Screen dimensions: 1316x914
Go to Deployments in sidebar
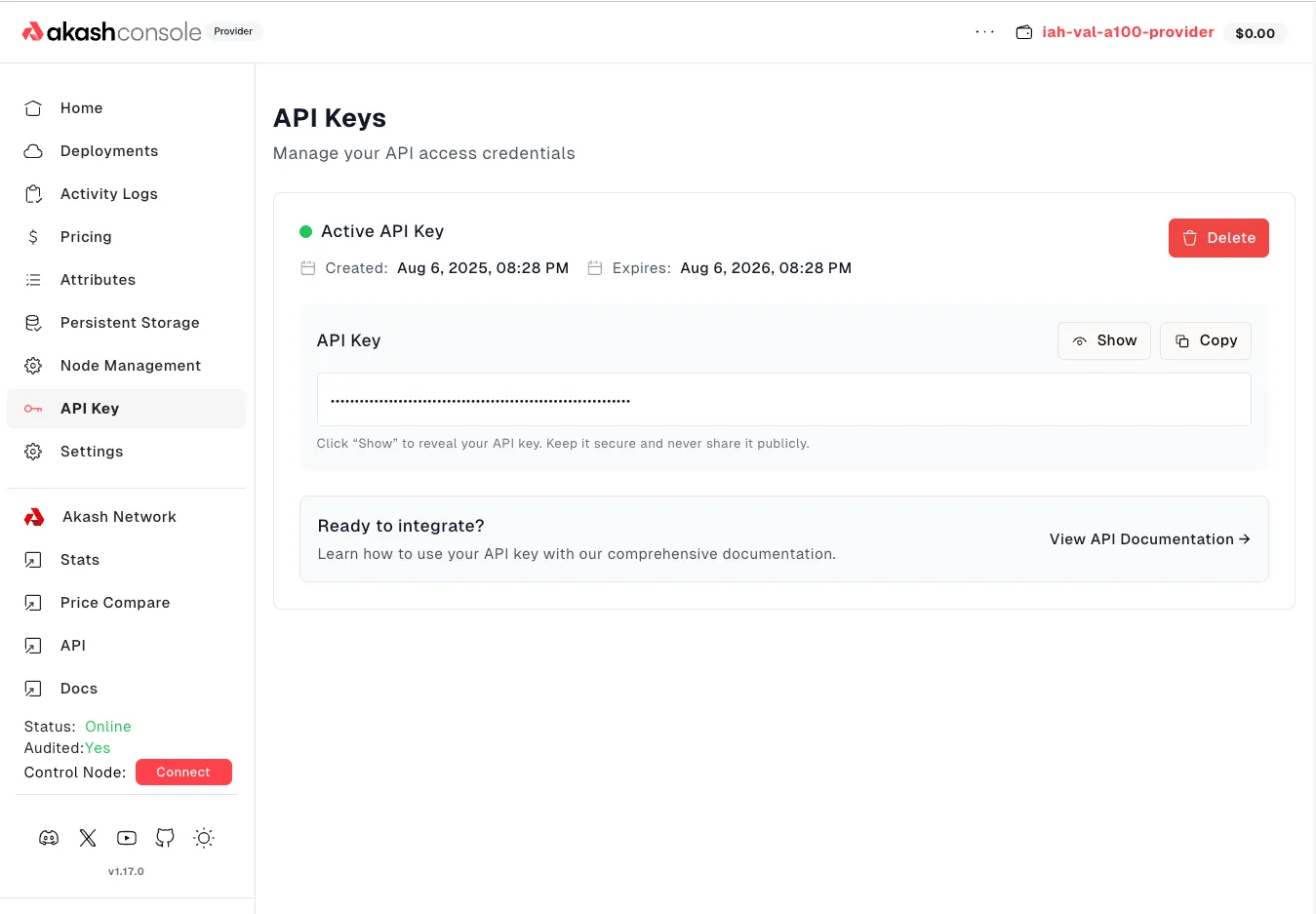pos(108,151)
